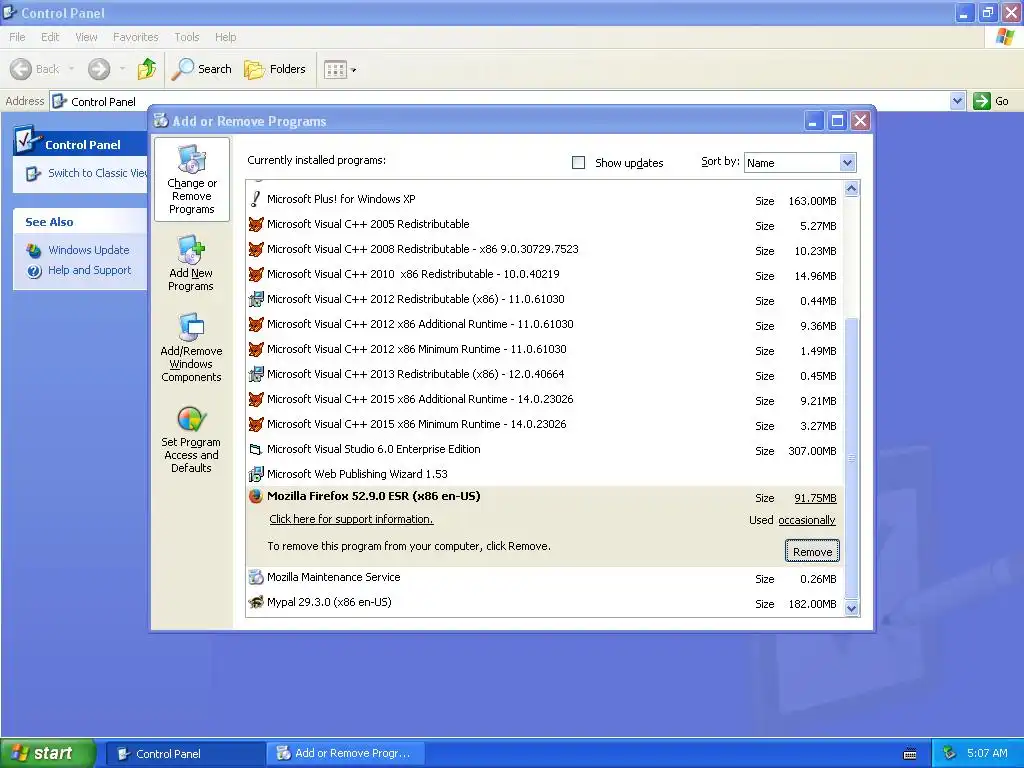The image size is (1024, 768).
Task: Click the programs list scrollbar thumb
Action: [851, 457]
